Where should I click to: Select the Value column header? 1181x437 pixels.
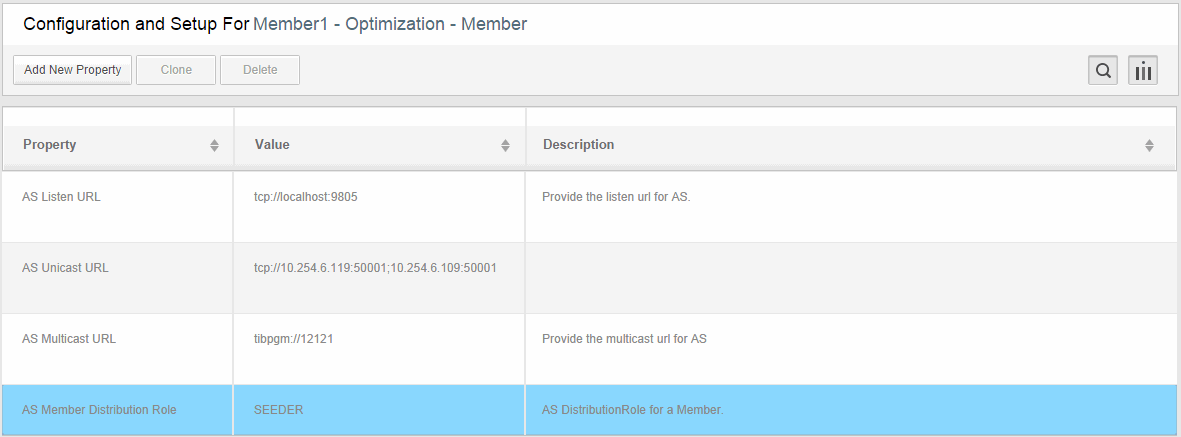(380, 145)
